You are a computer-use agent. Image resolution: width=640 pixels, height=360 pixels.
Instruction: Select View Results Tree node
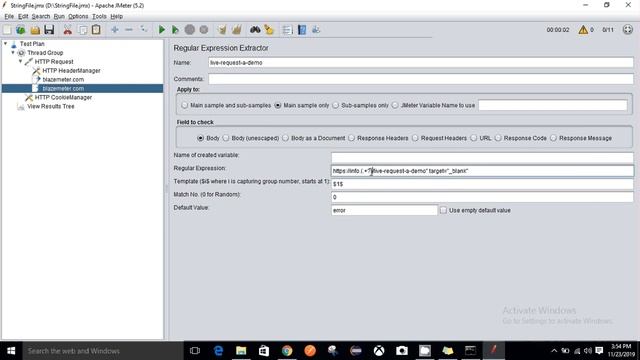coord(51,107)
